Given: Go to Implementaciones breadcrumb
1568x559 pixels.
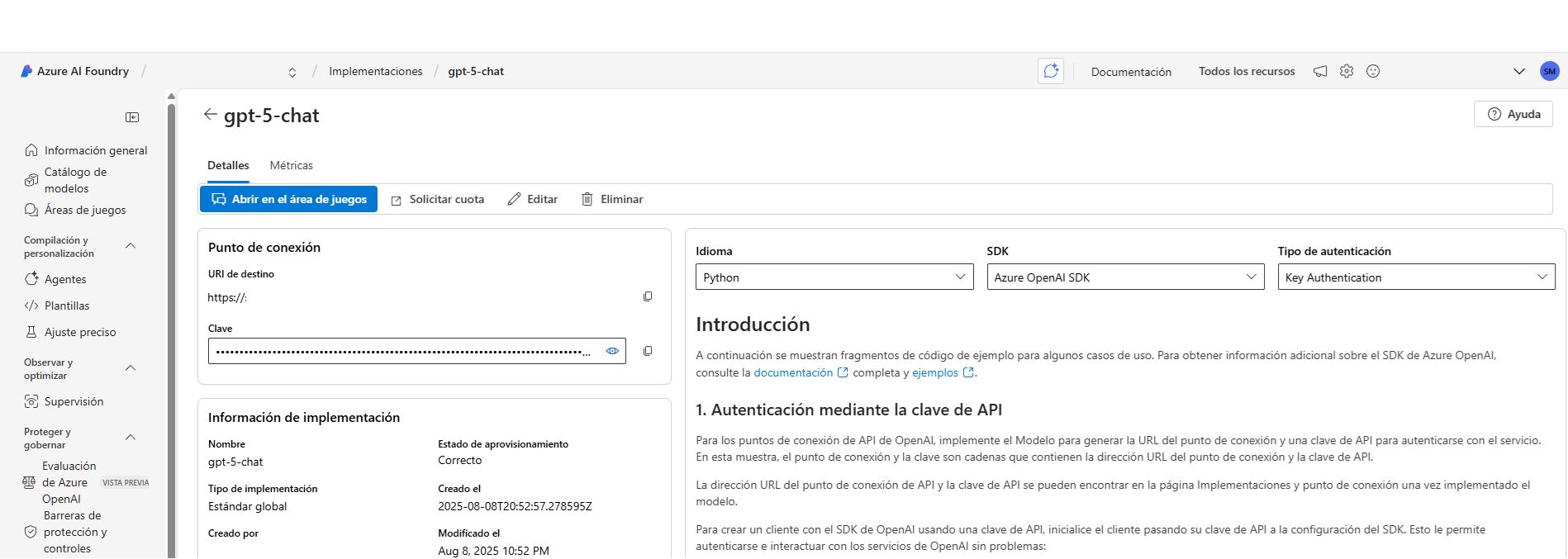Looking at the screenshot, I should coord(376,72).
